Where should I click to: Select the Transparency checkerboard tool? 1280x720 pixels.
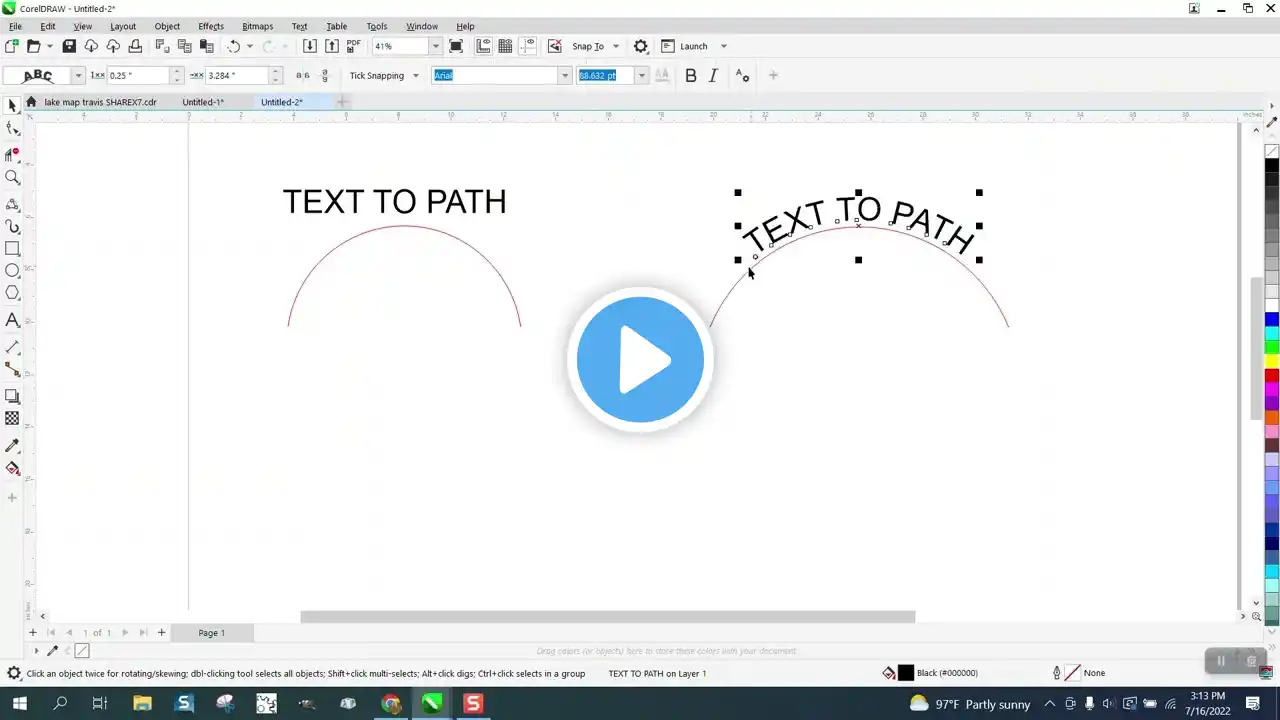coord(12,419)
